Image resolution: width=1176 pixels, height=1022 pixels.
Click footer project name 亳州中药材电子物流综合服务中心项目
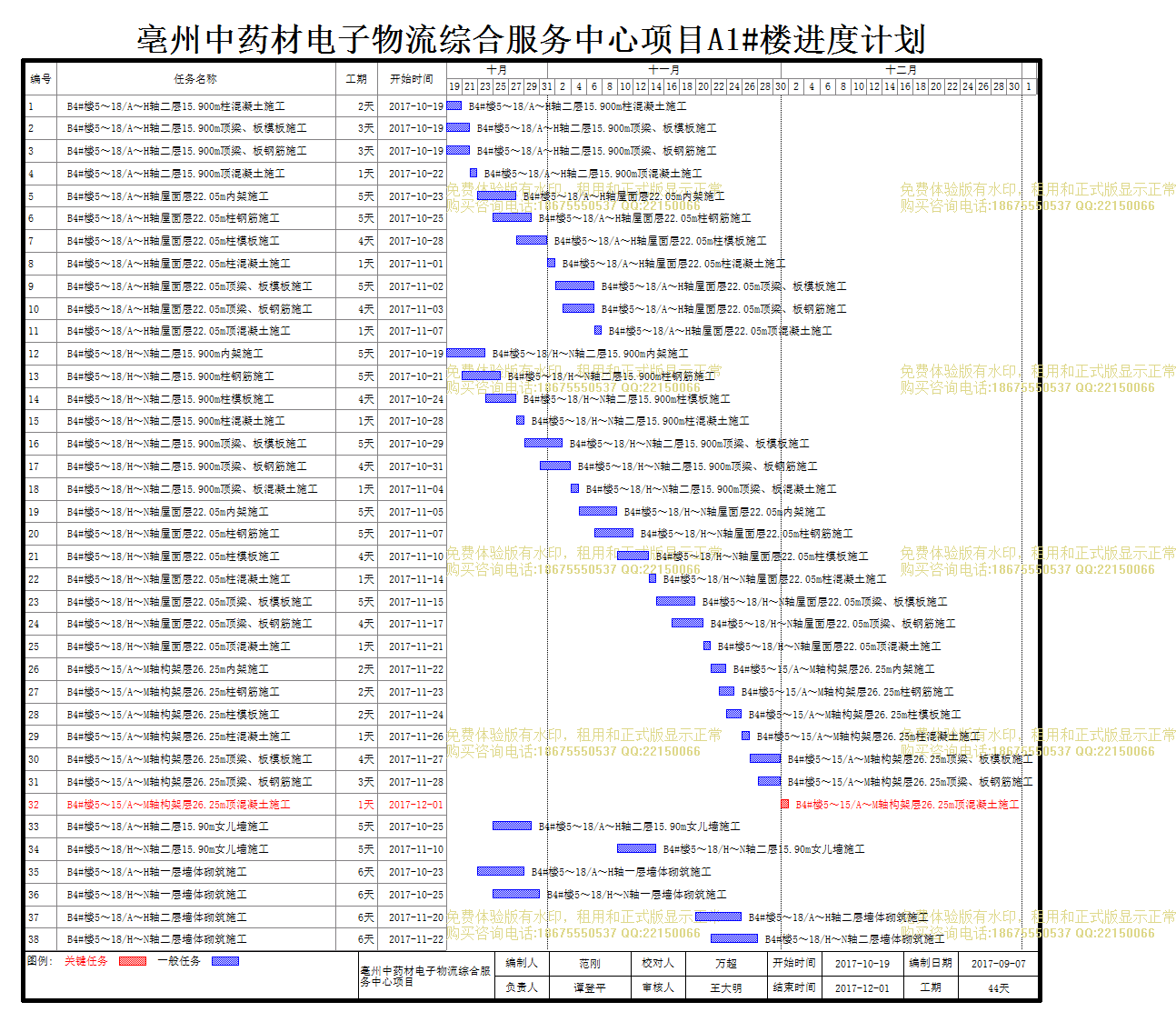point(425,977)
